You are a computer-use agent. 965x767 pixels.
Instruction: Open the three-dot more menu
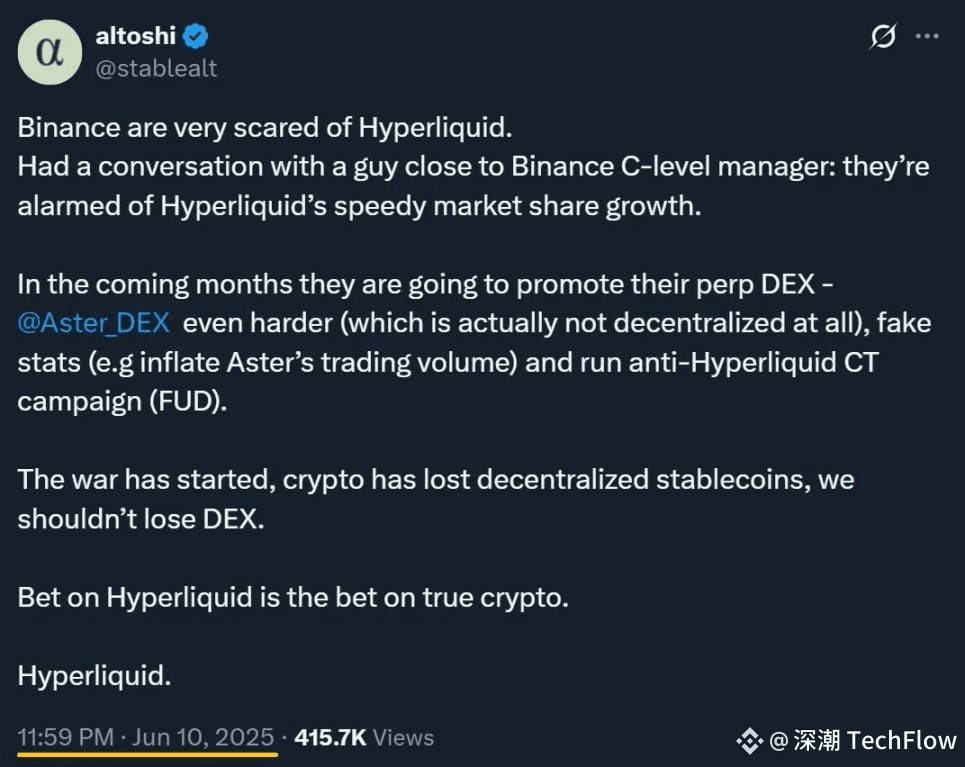pos(927,36)
